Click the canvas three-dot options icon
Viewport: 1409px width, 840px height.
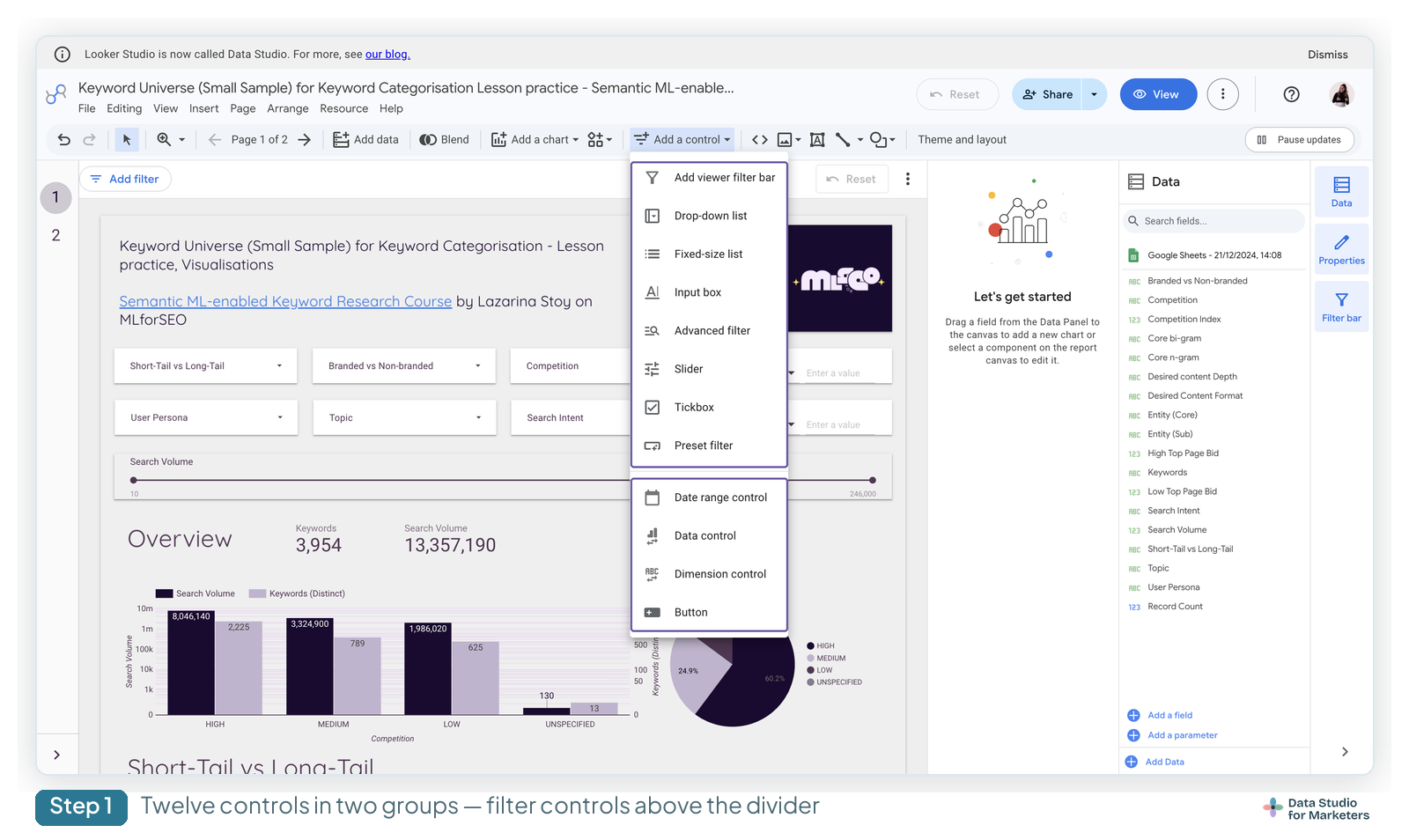[x=908, y=179]
